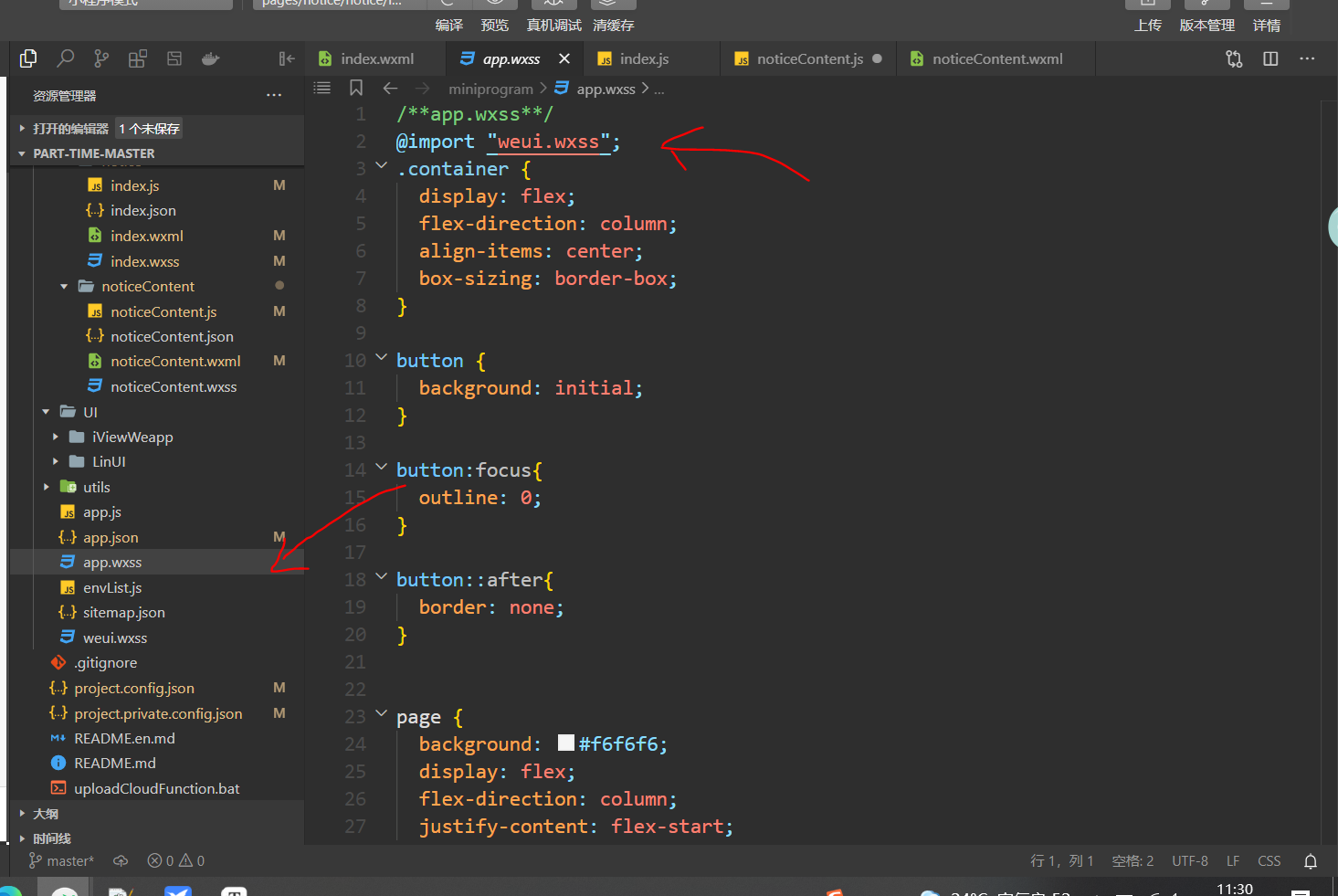This screenshot has height=896, width=1338.
Task: Click the bookmark icon in breadcrumb bar
Action: [356, 88]
